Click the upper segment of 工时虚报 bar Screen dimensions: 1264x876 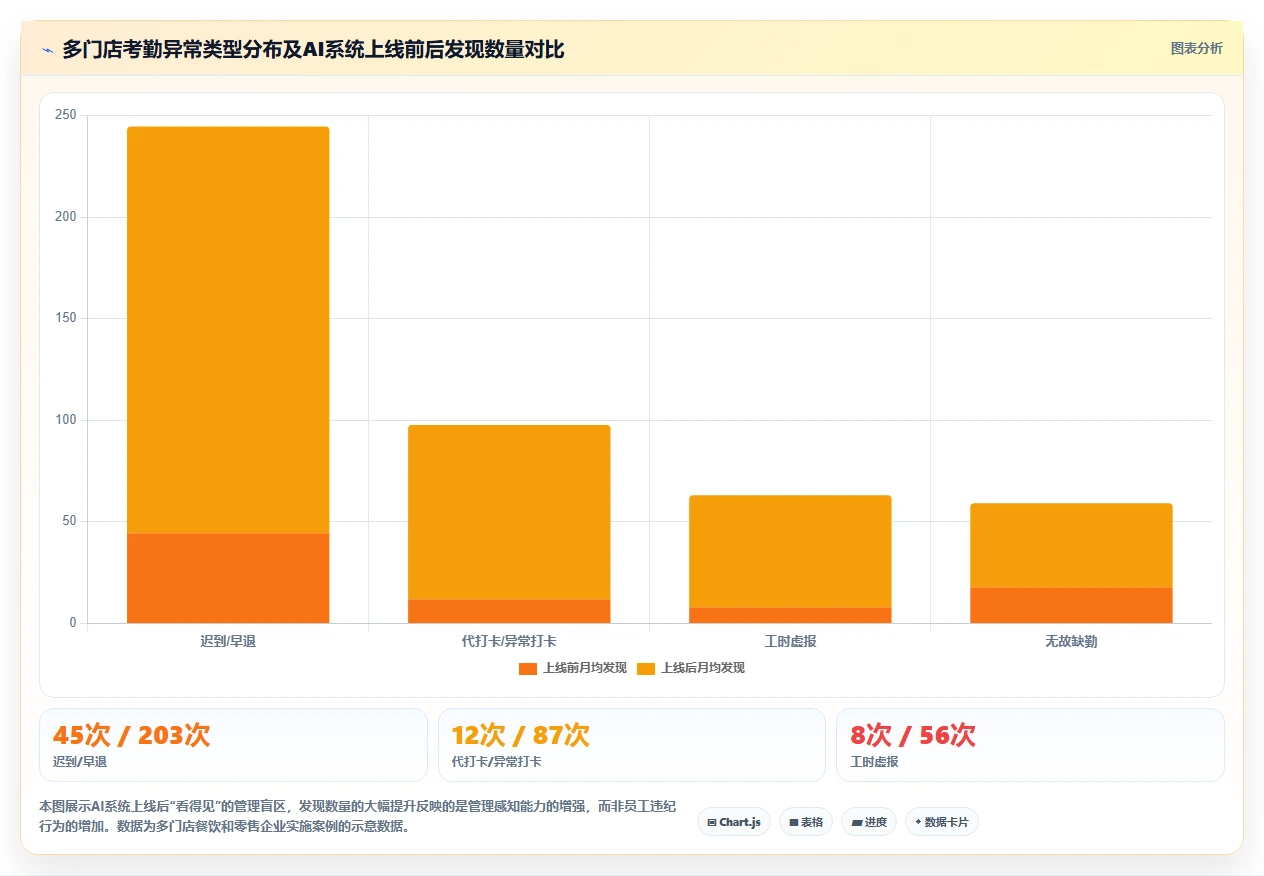pyautogui.click(x=790, y=551)
